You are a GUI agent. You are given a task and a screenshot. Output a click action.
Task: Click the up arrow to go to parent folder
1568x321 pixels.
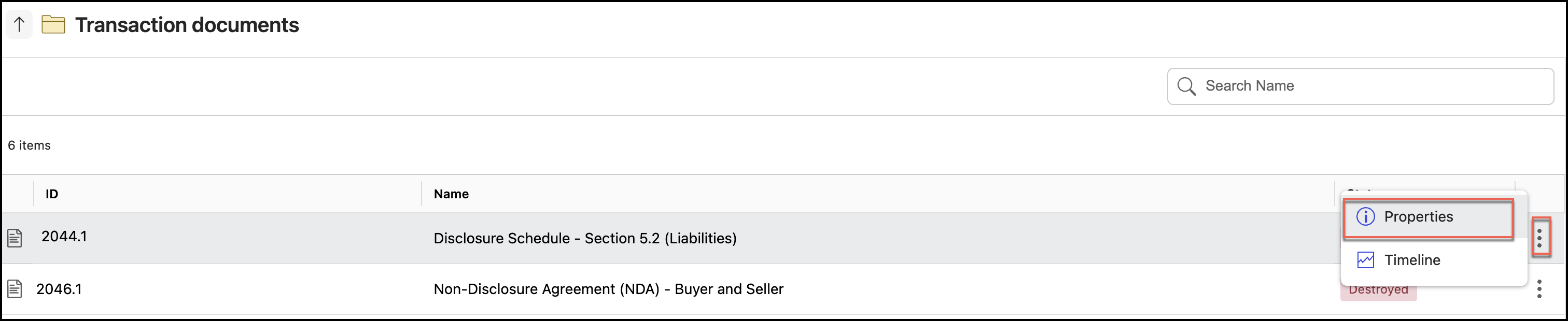[x=19, y=25]
